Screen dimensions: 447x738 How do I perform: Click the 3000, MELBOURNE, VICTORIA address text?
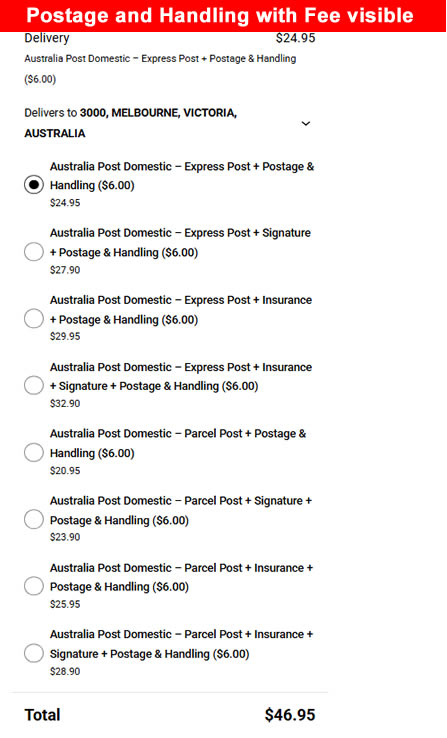coord(158,113)
